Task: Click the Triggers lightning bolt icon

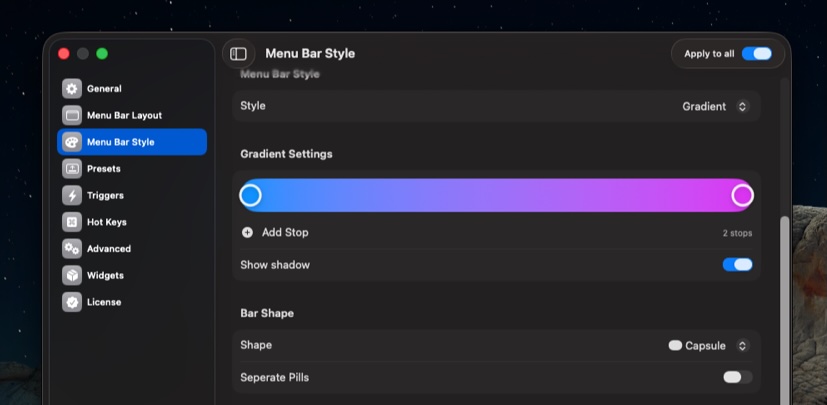Action: [x=72, y=196]
